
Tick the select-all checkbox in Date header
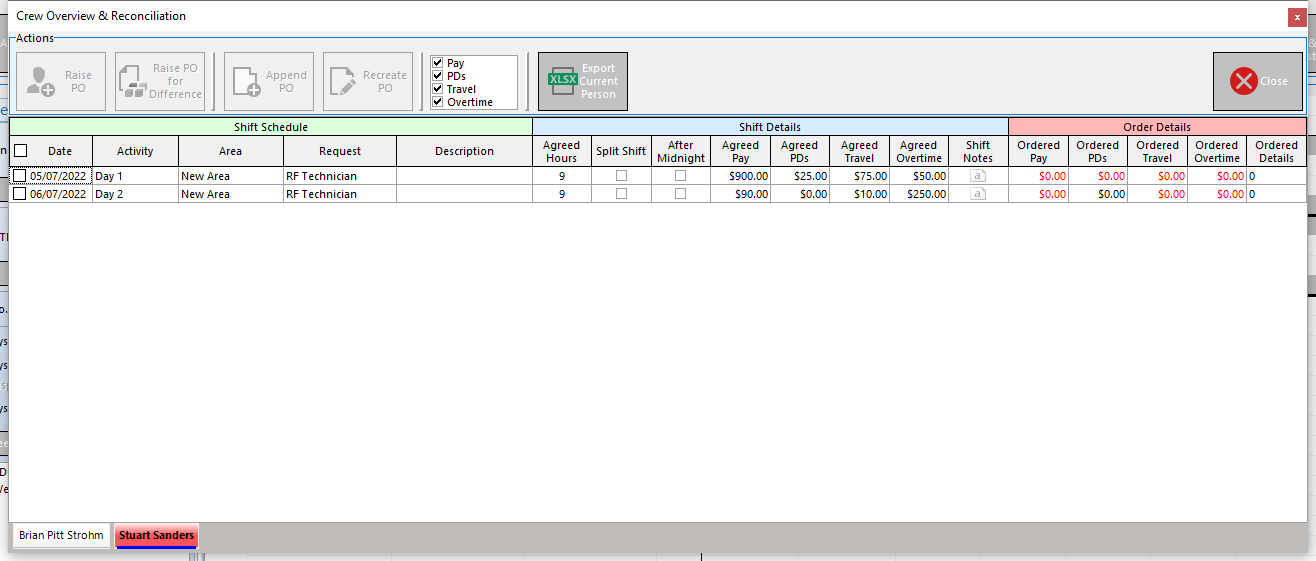click(20, 151)
